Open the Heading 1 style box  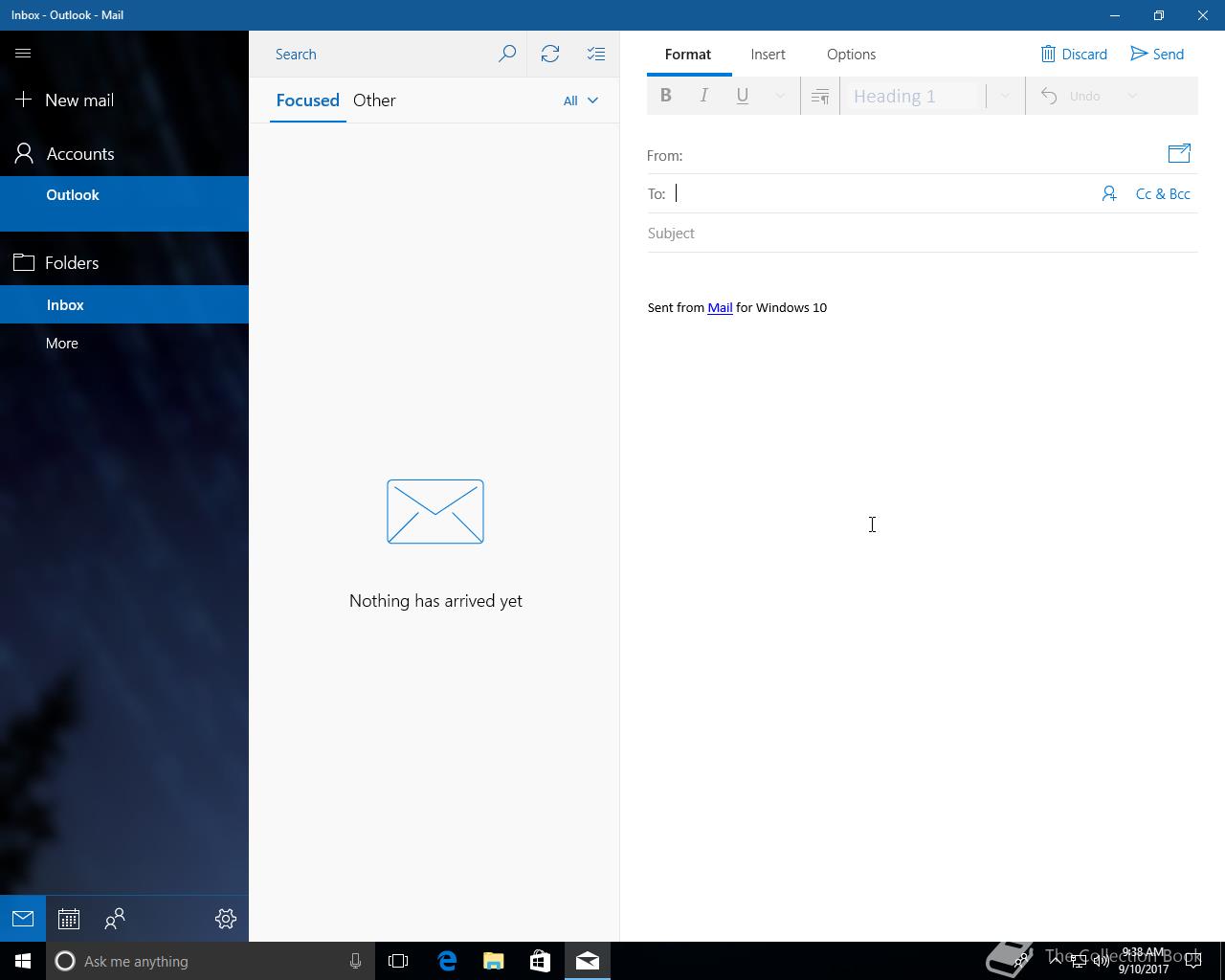pyautogui.click(x=913, y=96)
